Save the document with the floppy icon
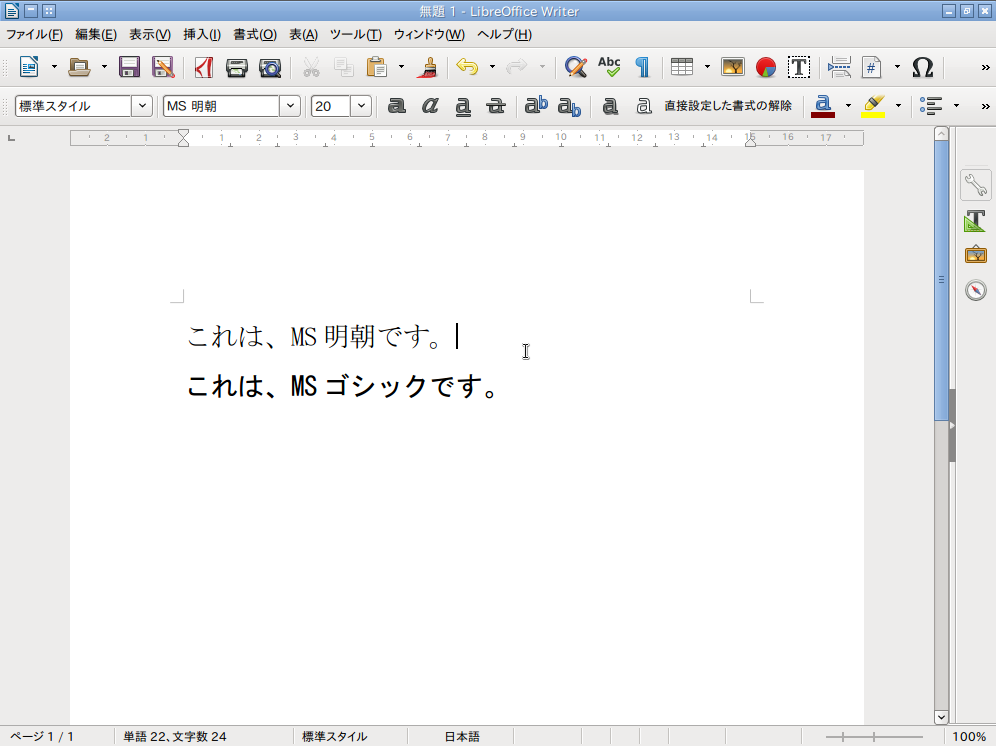The height and width of the screenshot is (746, 996). coord(129,67)
